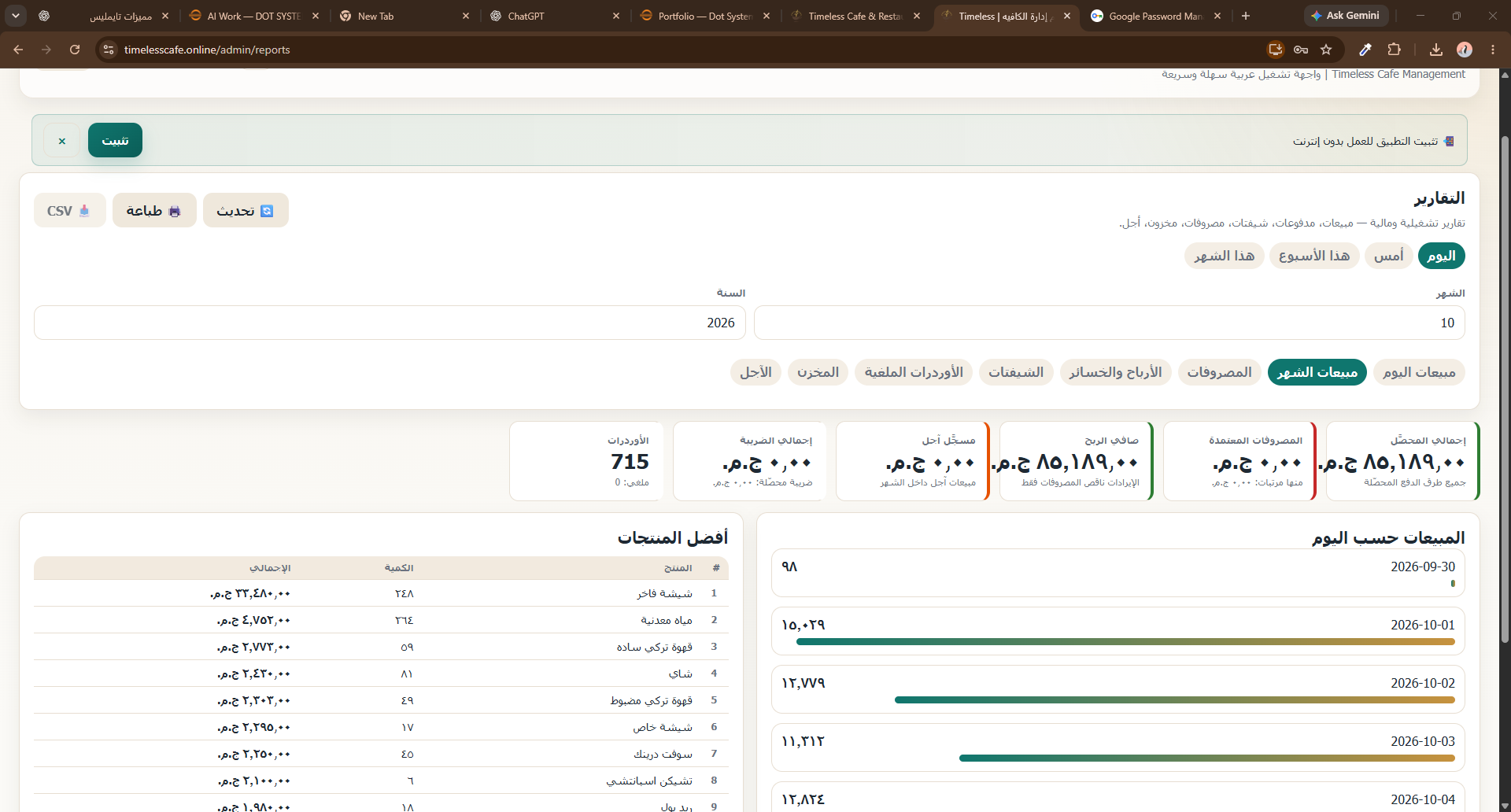Image resolution: width=1511 pixels, height=812 pixels.
Task: Click the Ask Gemini button
Action: pos(1346,16)
